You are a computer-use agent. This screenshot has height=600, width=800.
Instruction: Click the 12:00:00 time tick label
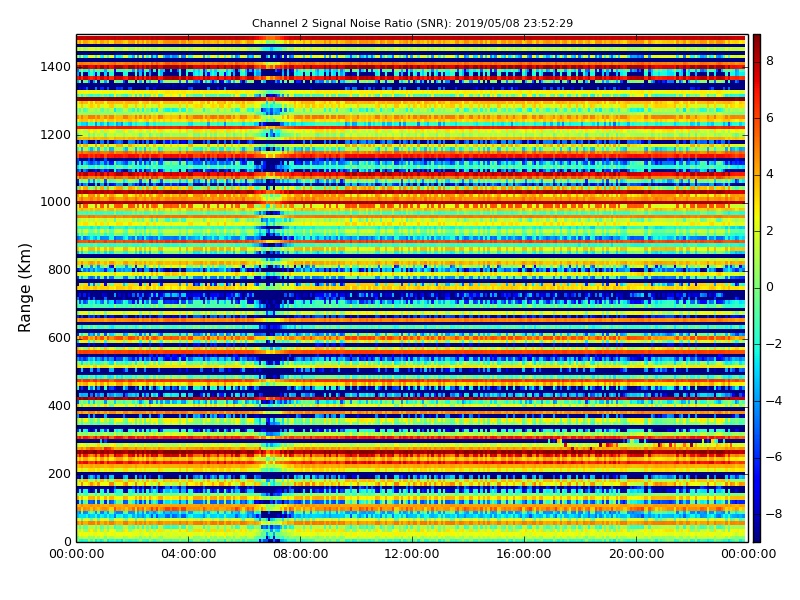412,554
